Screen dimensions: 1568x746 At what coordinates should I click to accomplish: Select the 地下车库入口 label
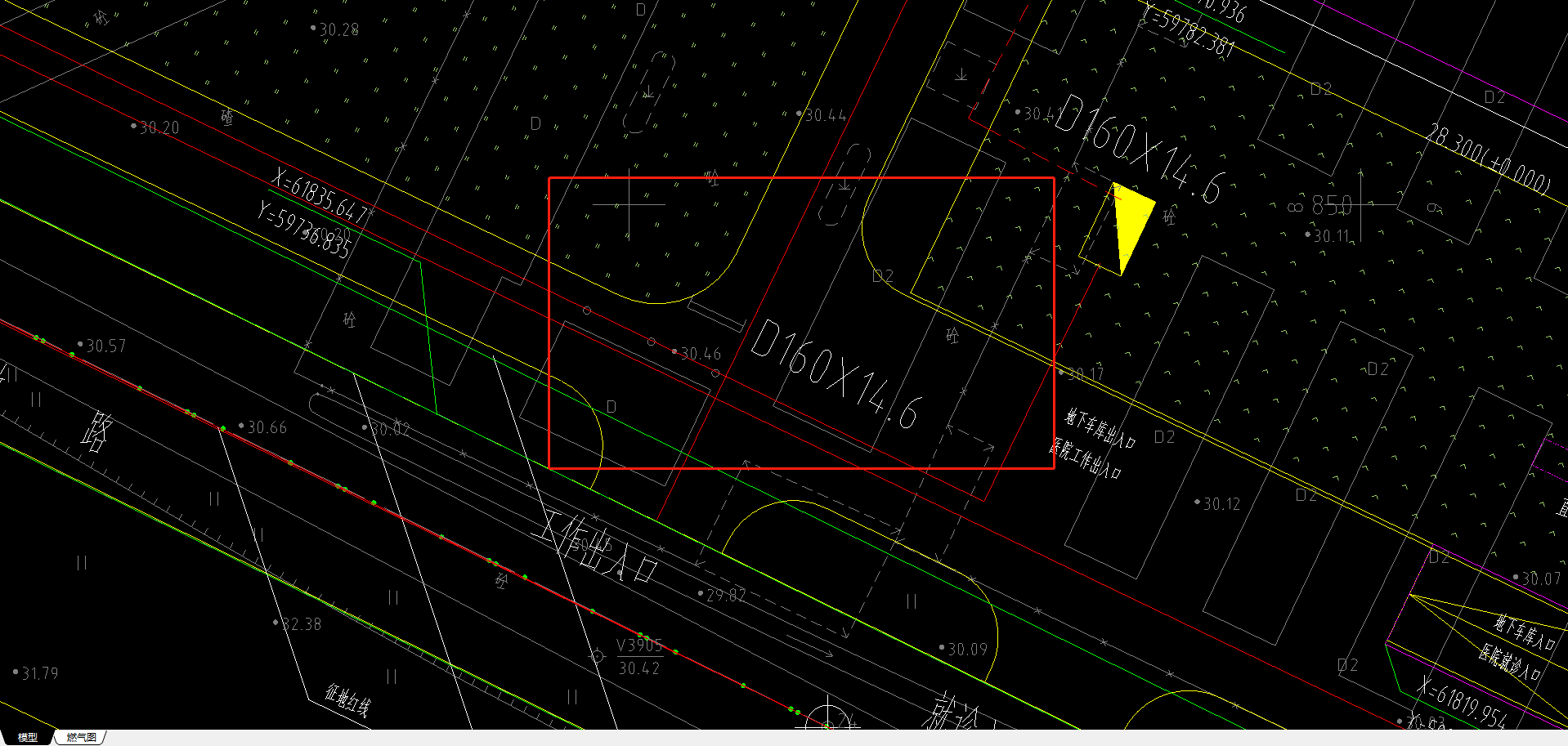coord(1525,632)
